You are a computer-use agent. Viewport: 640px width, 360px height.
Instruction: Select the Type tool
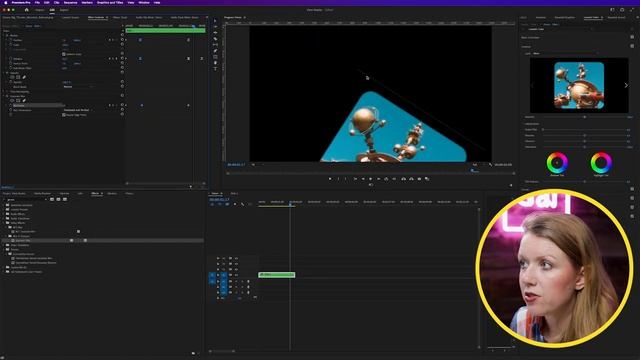click(216, 69)
